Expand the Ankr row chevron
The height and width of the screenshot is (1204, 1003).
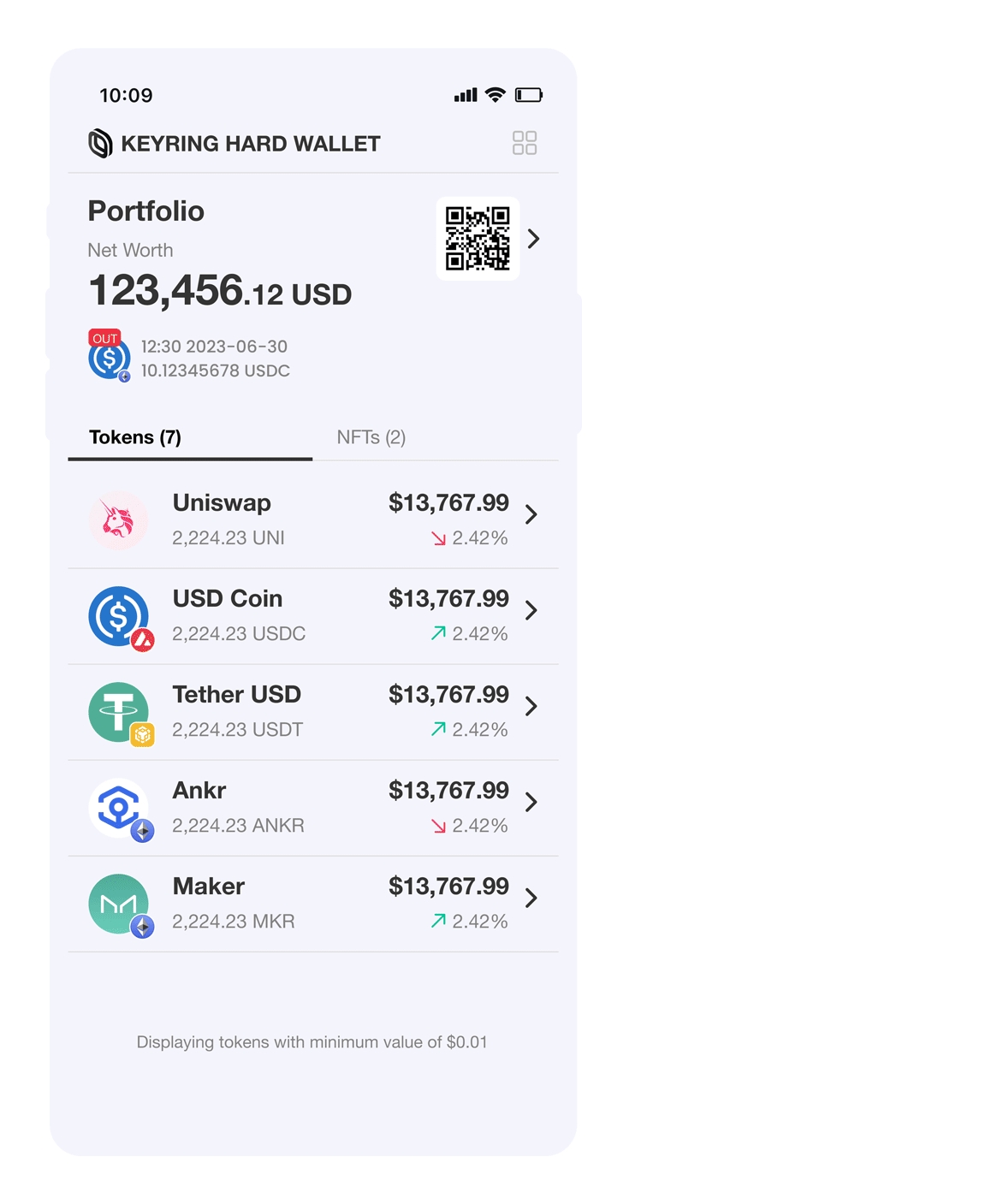point(531,802)
